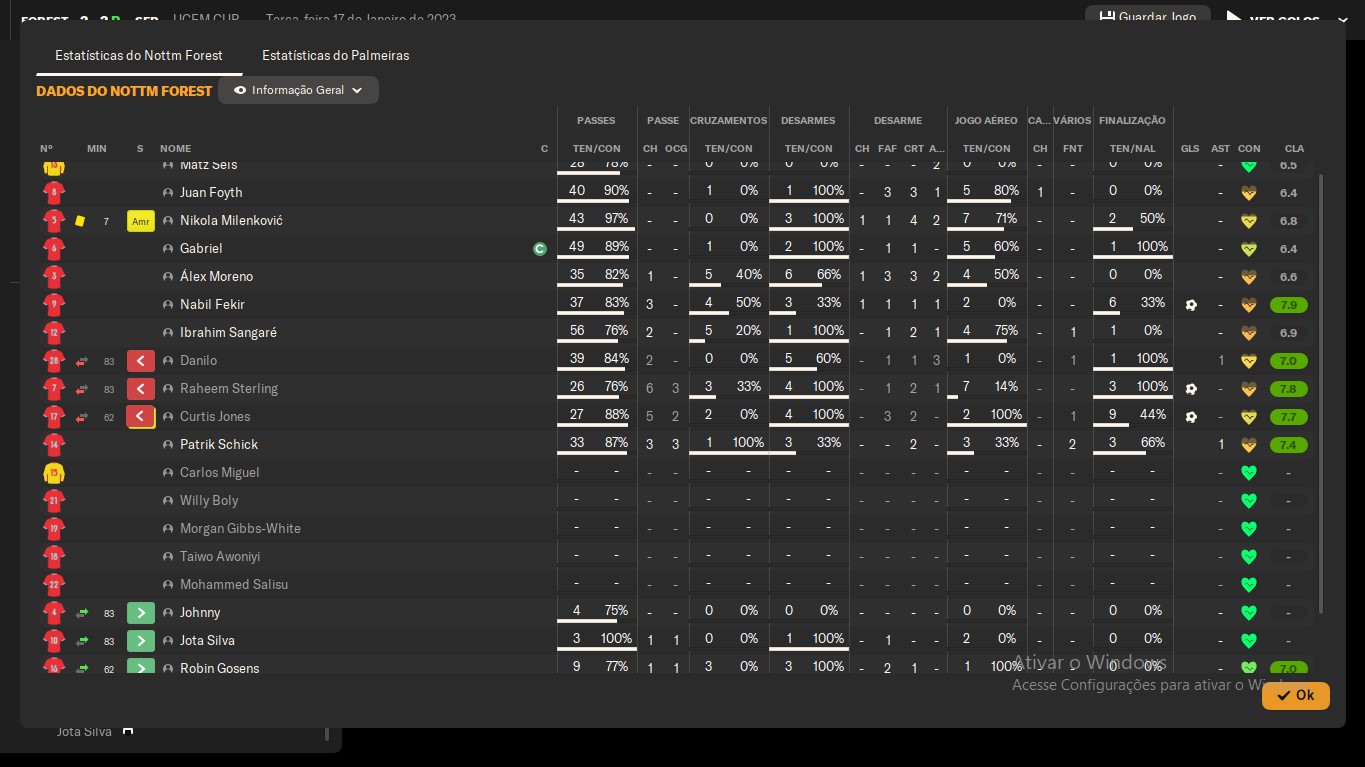Click Patrik Schick's red shirt number icon
Viewport: 1365px width, 767px height.
click(54, 445)
